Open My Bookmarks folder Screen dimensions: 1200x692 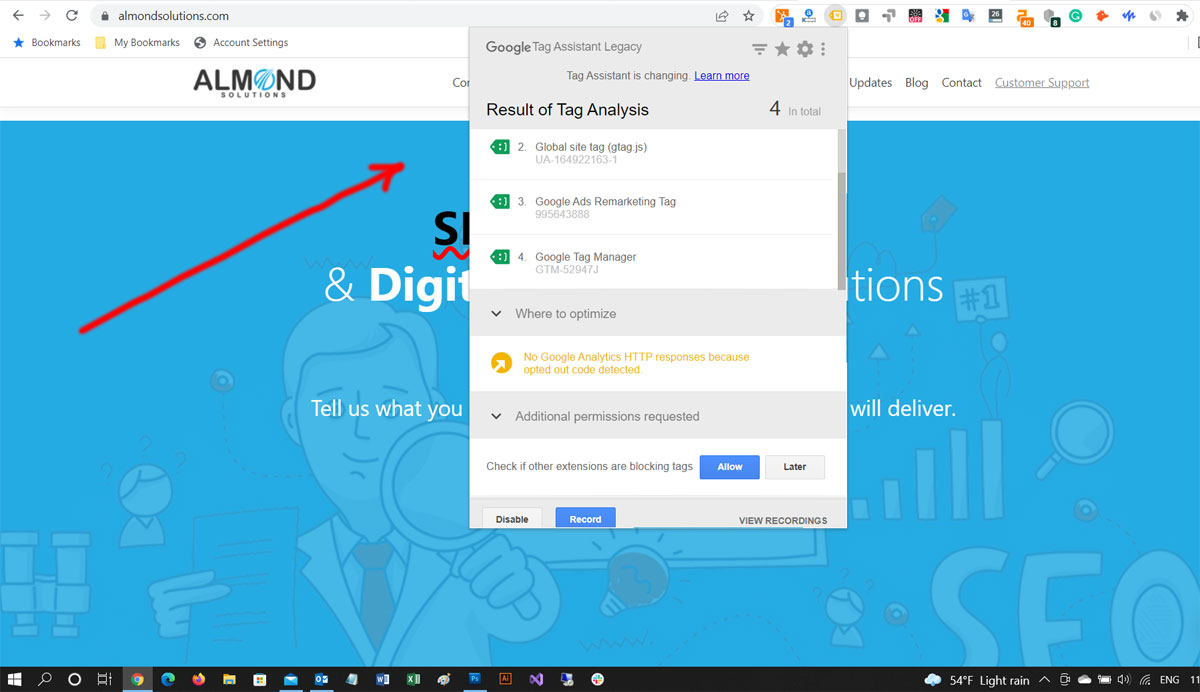click(137, 43)
